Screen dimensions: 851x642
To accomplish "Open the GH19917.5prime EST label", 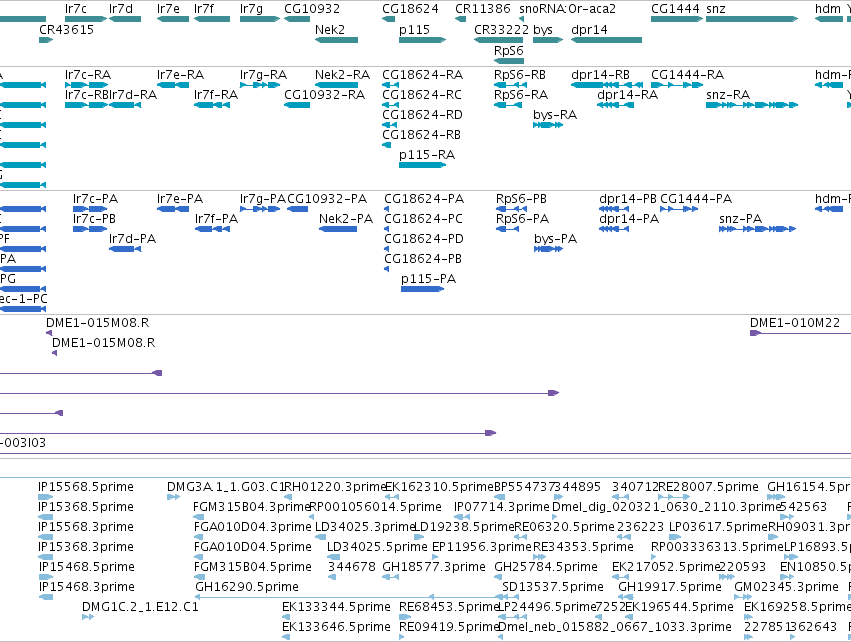I will 670,587.
